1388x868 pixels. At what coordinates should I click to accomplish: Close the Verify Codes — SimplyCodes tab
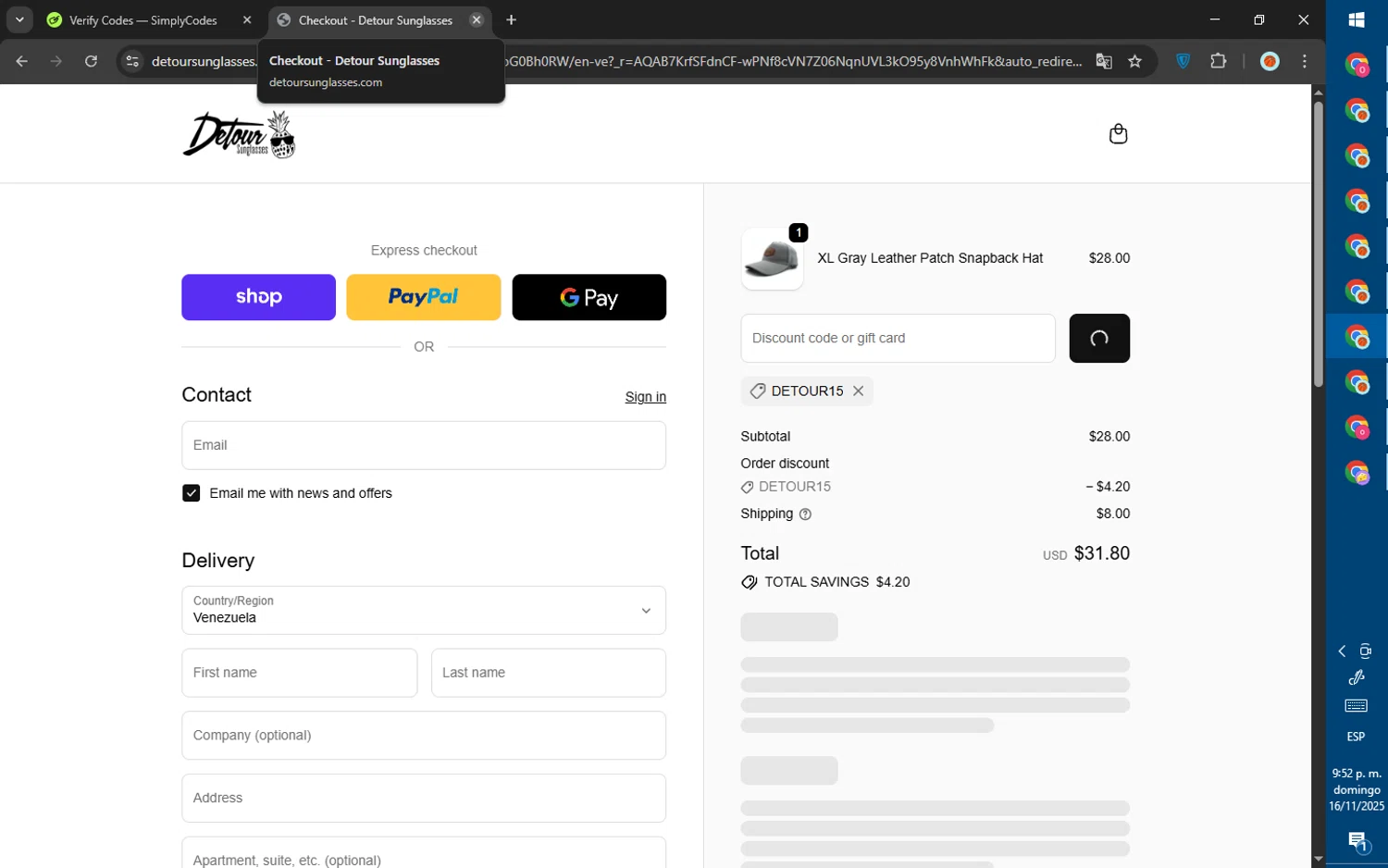point(247,20)
